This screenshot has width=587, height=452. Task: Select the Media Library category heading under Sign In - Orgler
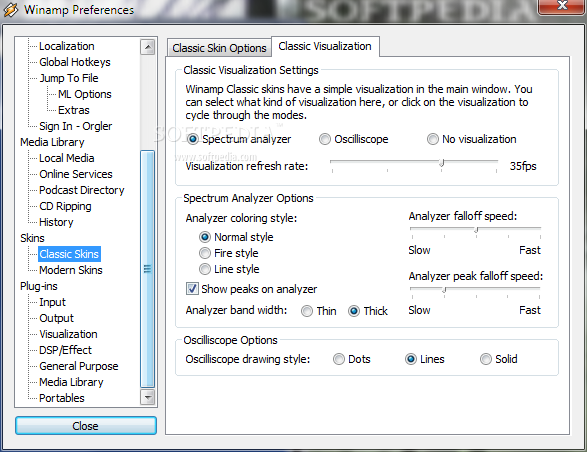coord(52,142)
